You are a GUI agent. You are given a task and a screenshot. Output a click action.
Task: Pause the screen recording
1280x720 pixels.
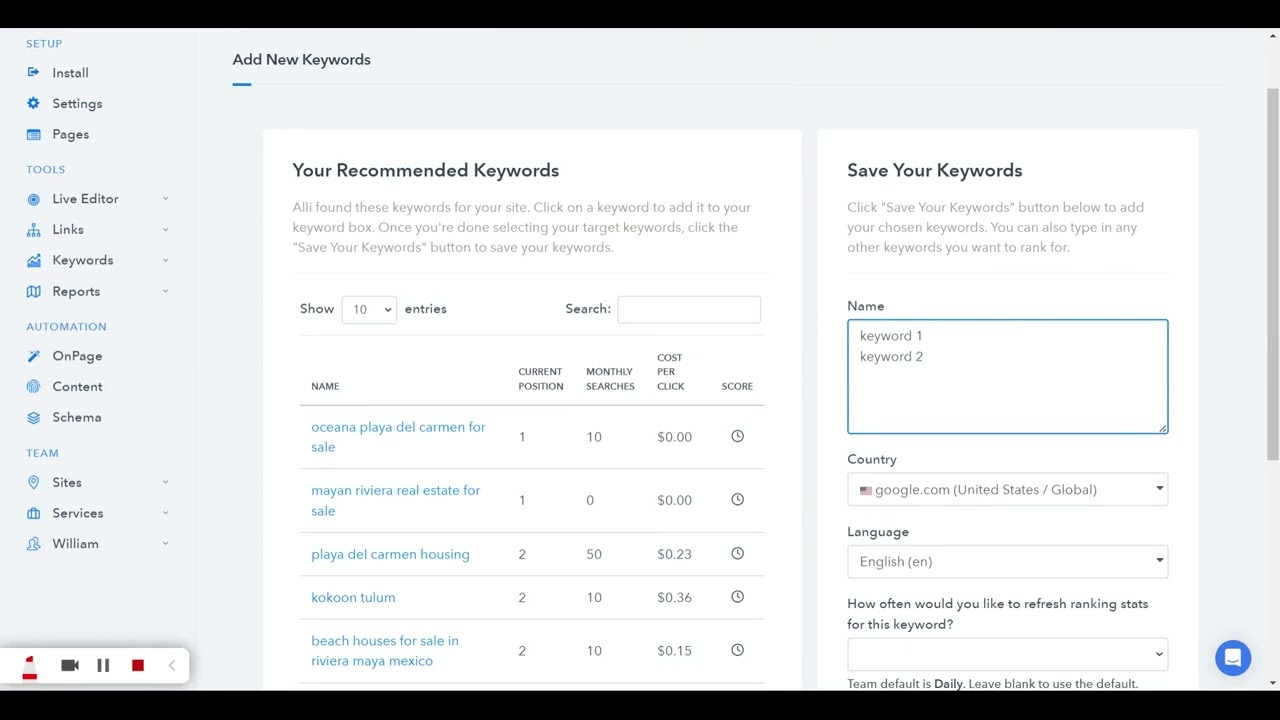pyautogui.click(x=103, y=666)
